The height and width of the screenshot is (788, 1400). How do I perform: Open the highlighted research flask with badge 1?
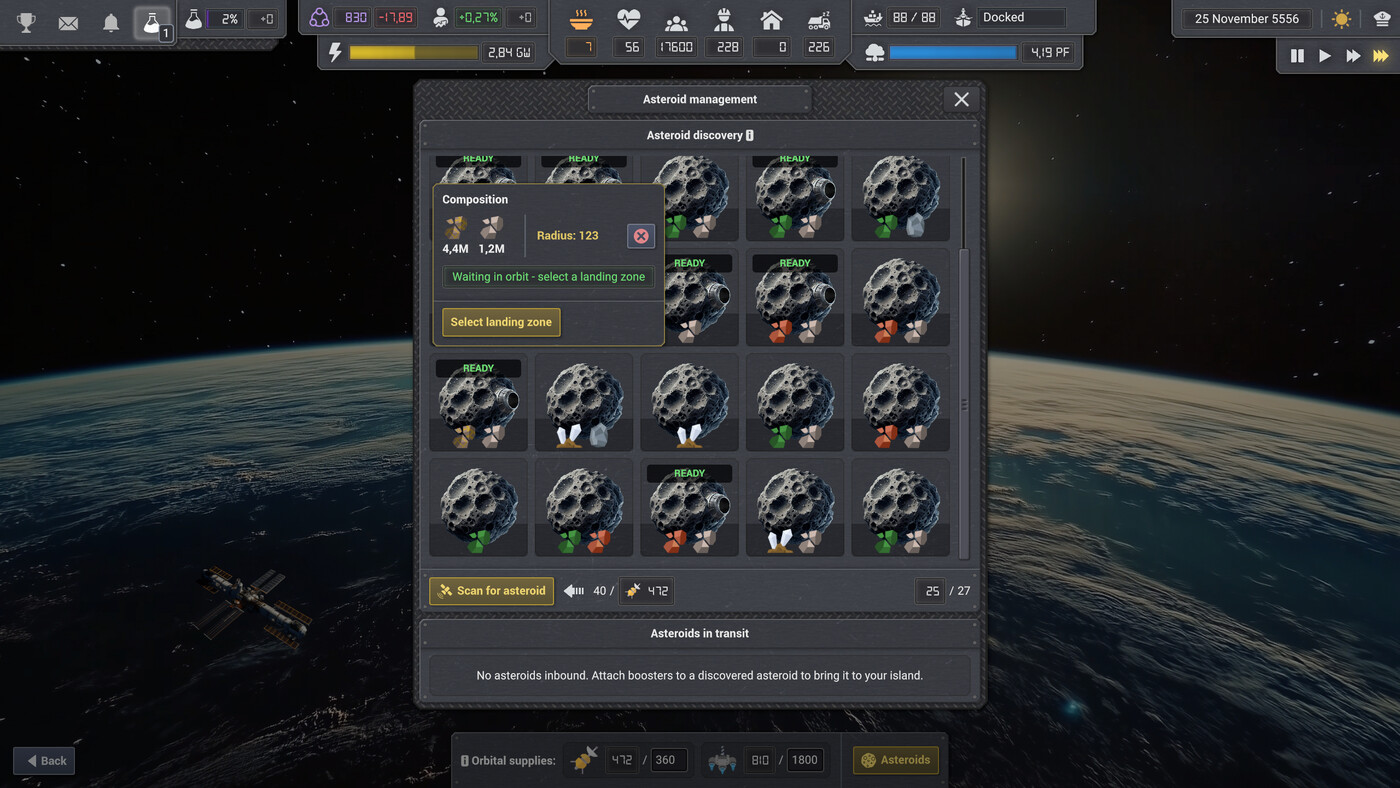[153, 22]
